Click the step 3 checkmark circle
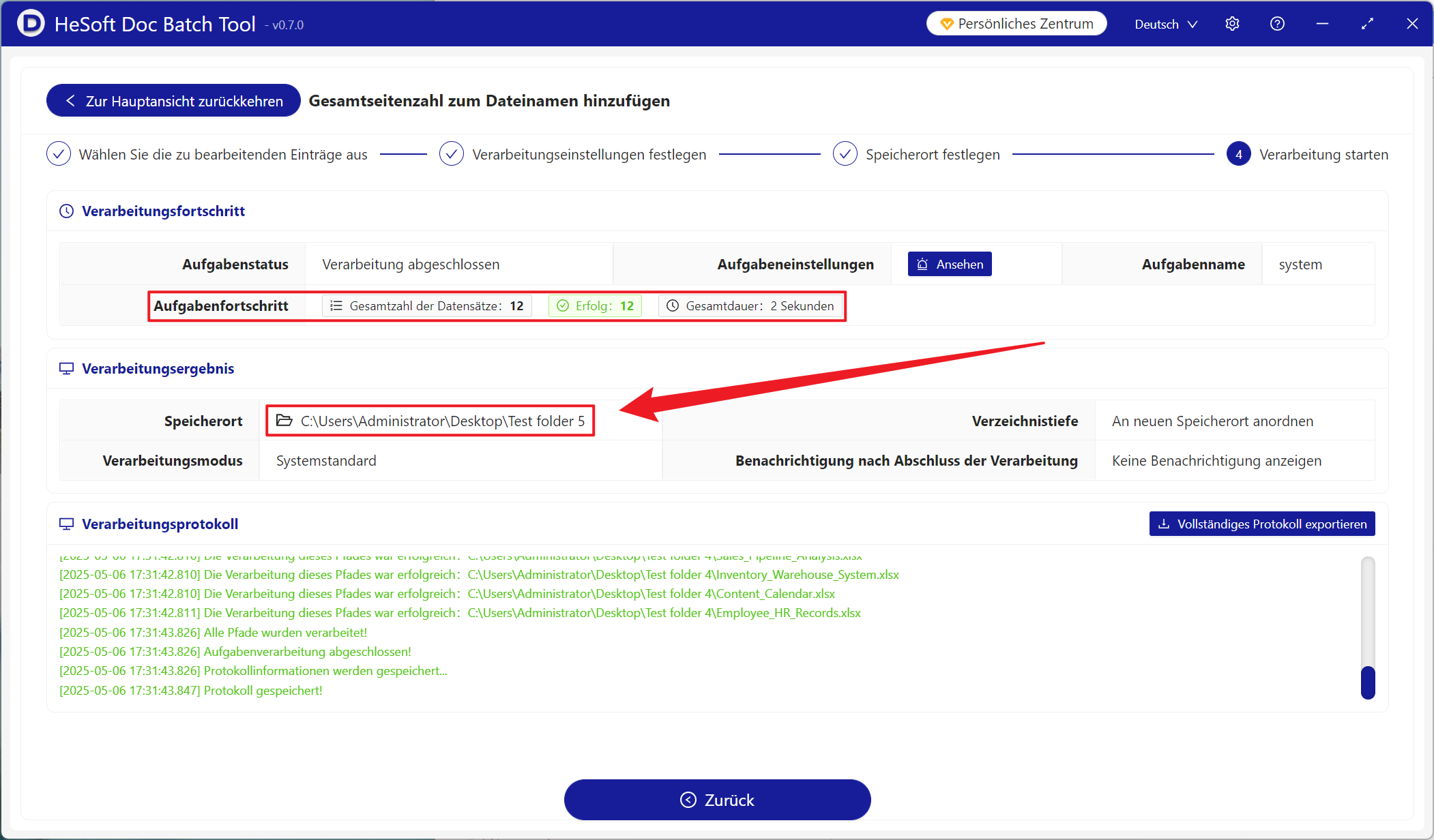The width and height of the screenshot is (1434, 840). tap(845, 154)
